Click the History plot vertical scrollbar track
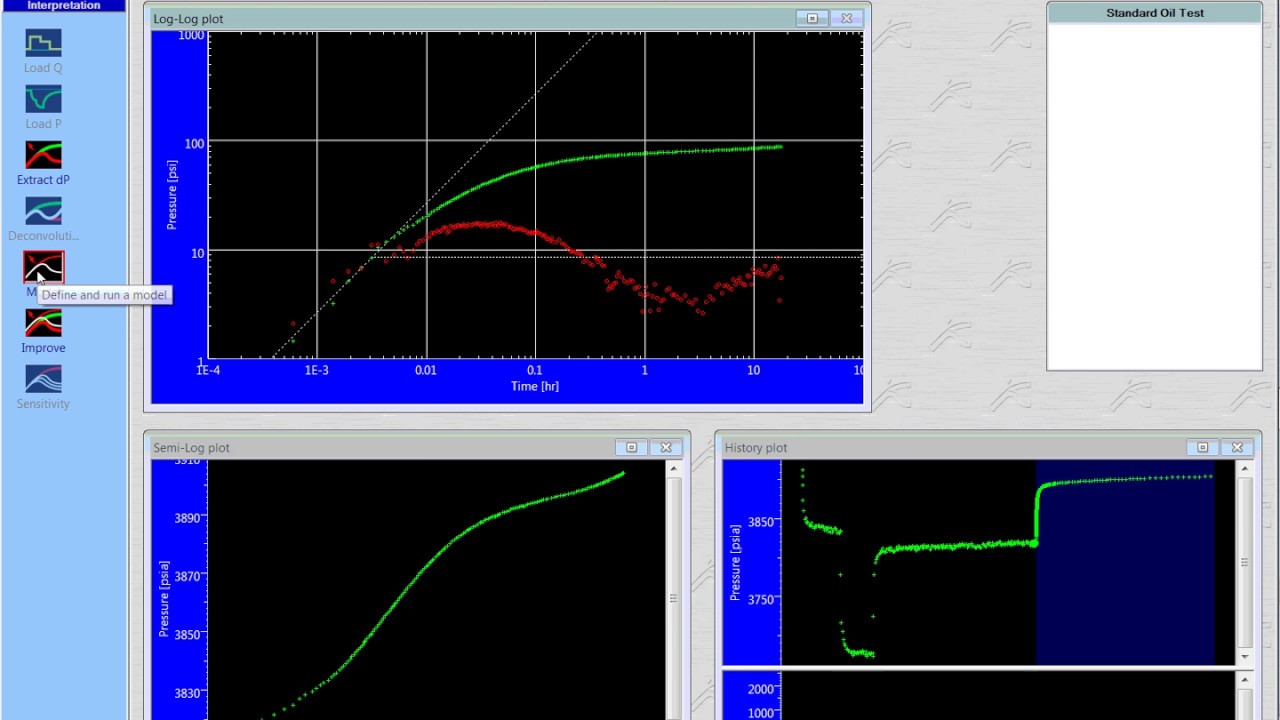This screenshot has height=720, width=1280. coord(1245,562)
